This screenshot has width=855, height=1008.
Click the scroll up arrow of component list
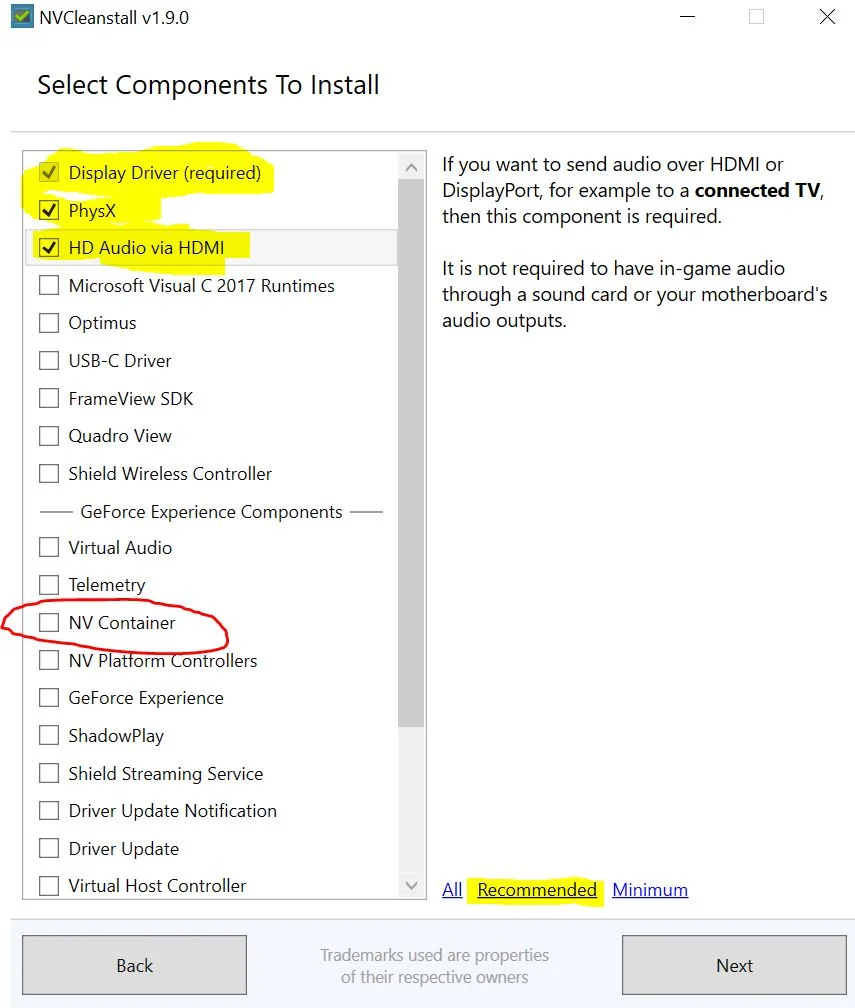411,168
